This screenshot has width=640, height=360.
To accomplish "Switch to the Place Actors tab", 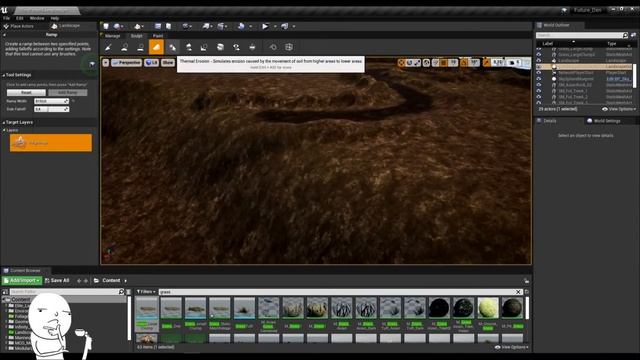I will coord(19,26).
